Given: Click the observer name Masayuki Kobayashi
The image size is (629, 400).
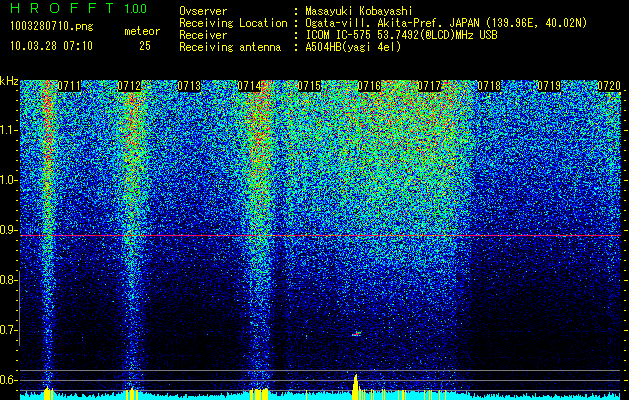Looking at the screenshot, I should (x=359, y=12).
